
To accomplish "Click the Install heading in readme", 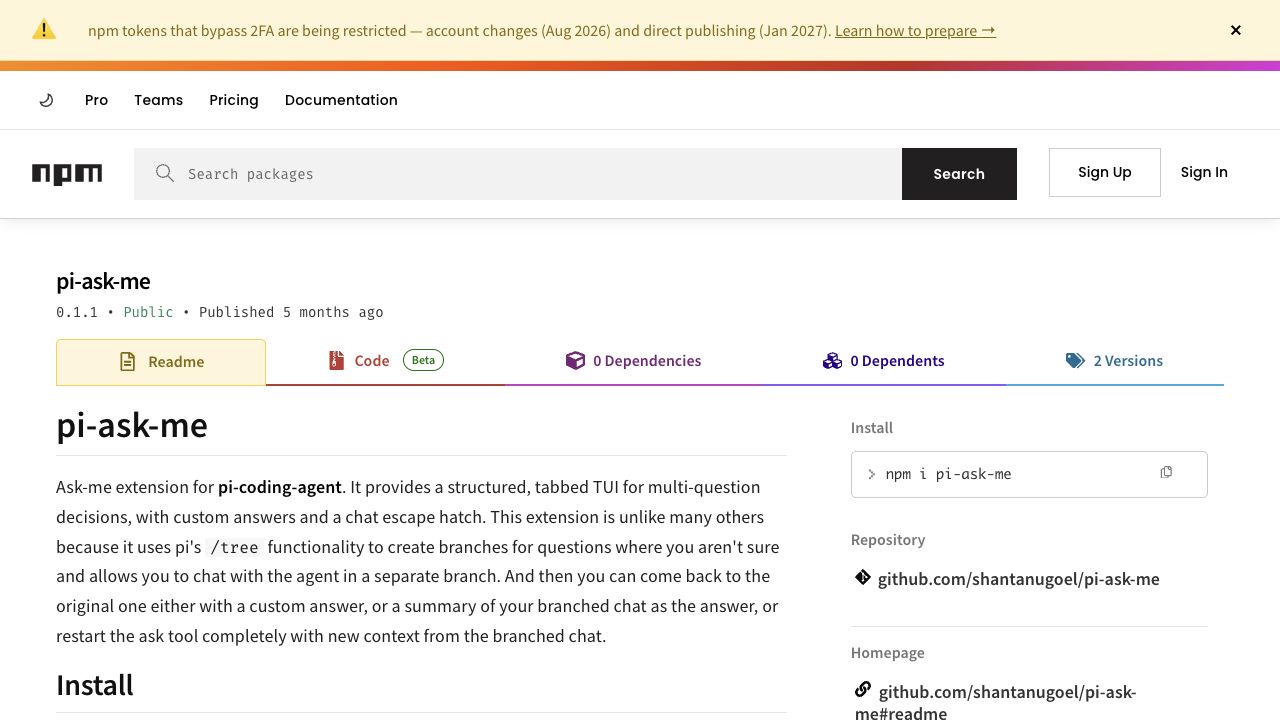I will coord(95,685).
